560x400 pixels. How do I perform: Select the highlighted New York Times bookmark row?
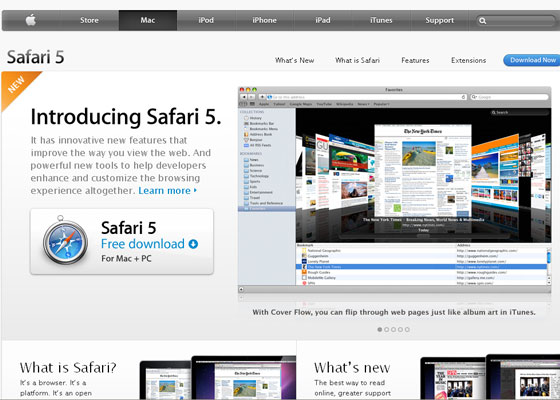pyautogui.click(x=421, y=267)
